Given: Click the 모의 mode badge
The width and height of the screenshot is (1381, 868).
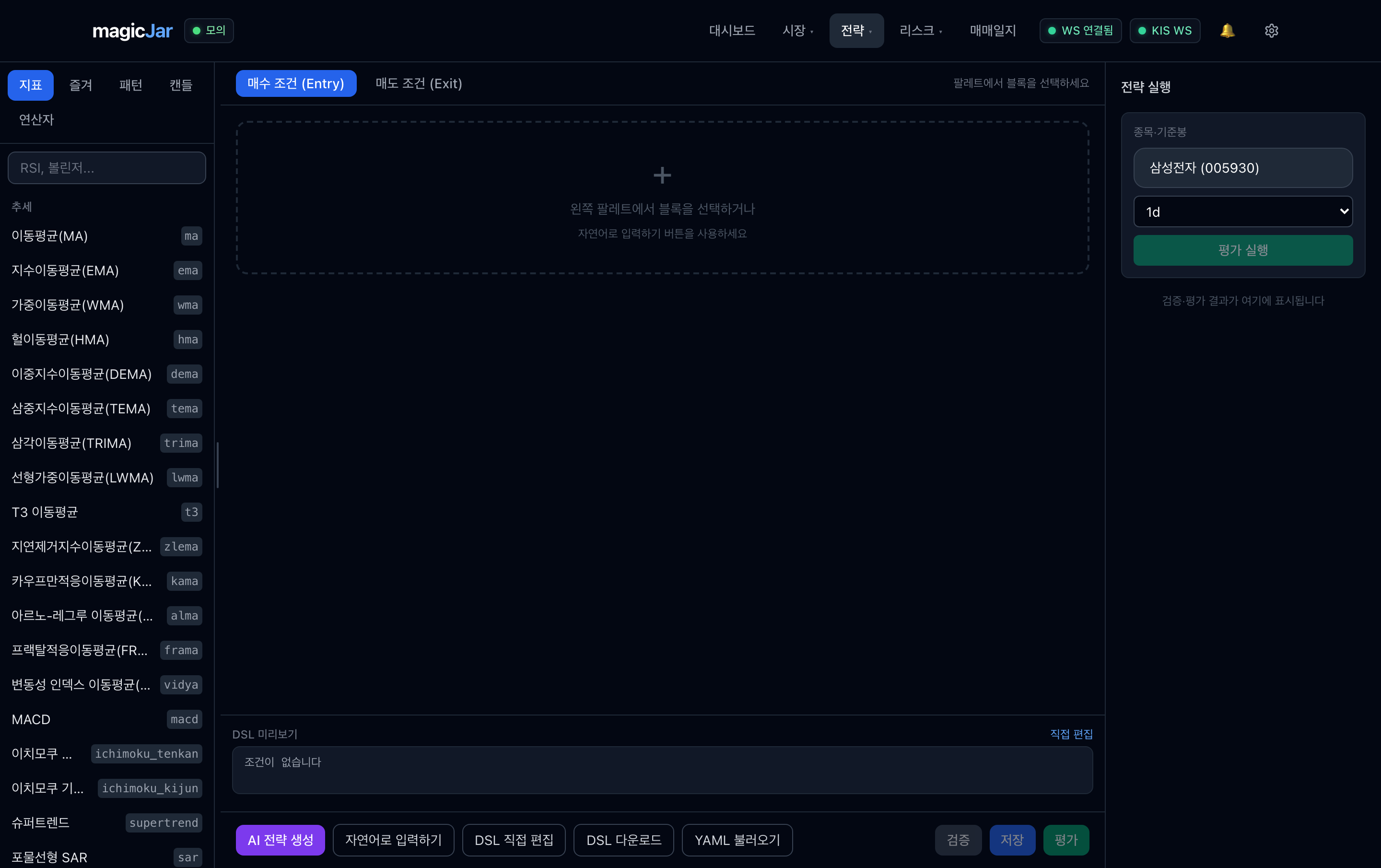Looking at the screenshot, I should pyautogui.click(x=209, y=30).
